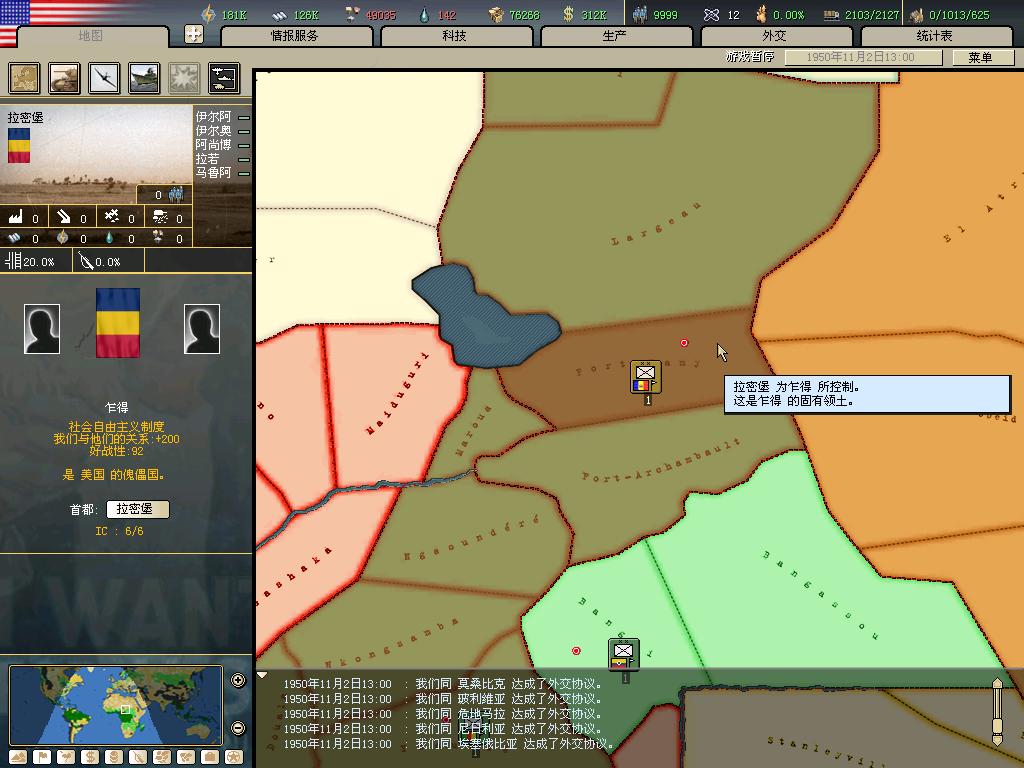1024x768 pixels.
Task: Select the partisan map mode icon
Action: point(138,757)
